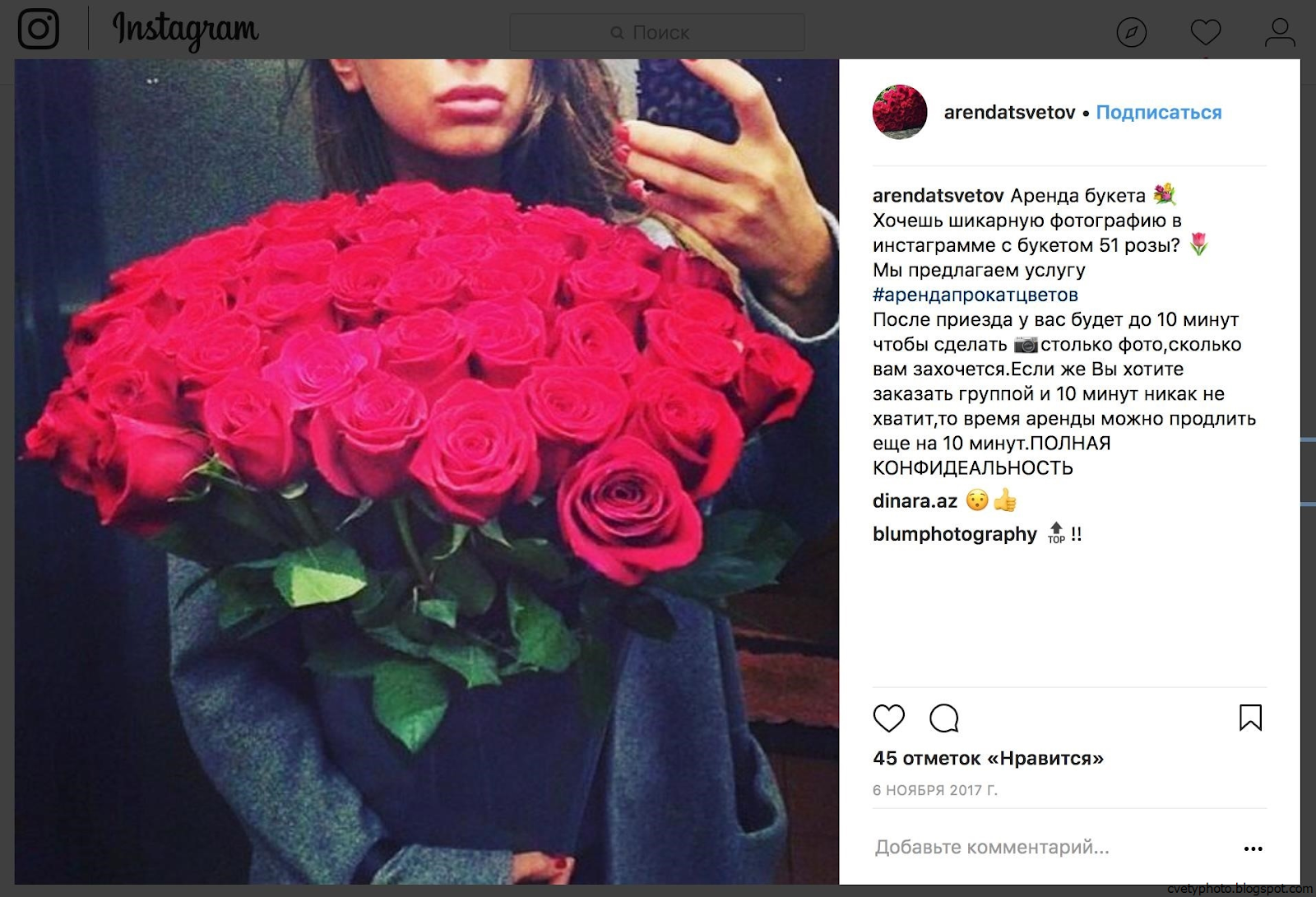
Task: Click the arendatsvetov rose profile avatar
Action: [x=900, y=112]
